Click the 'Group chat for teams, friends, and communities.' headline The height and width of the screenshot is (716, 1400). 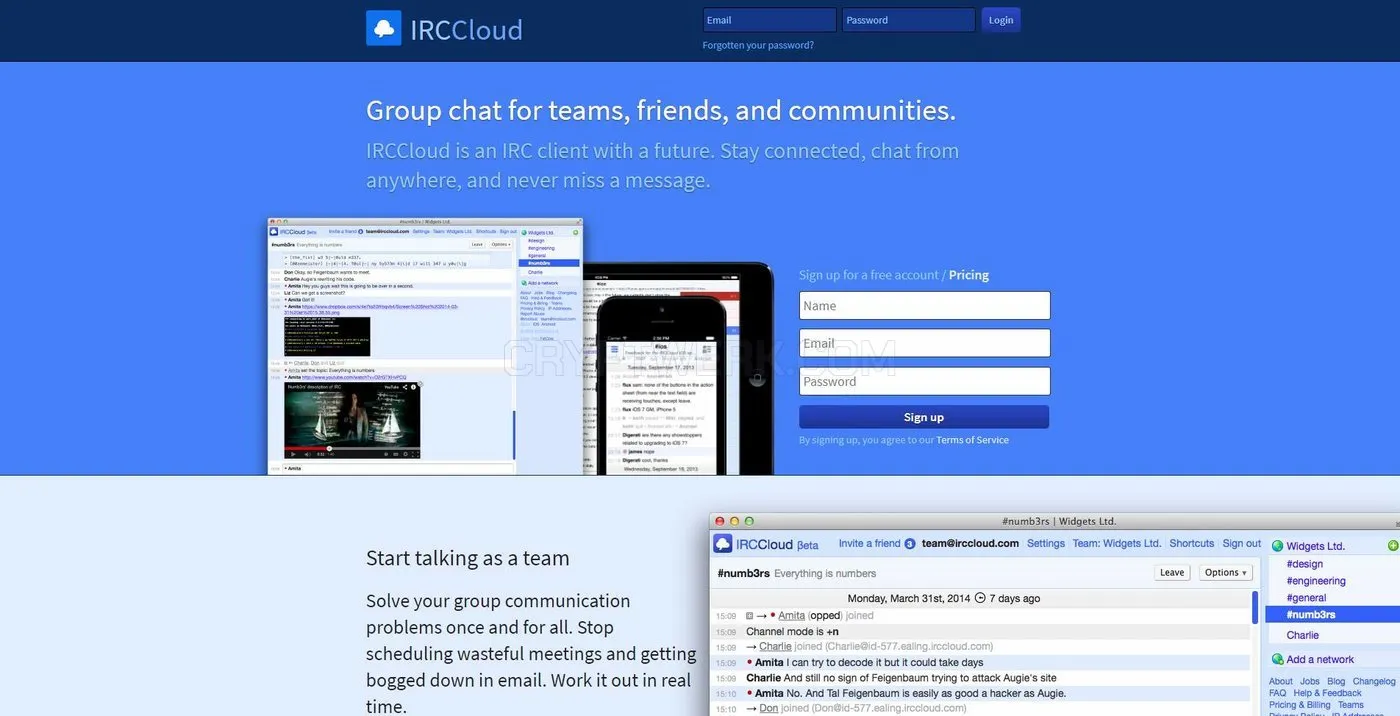click(x=661, y=110)
